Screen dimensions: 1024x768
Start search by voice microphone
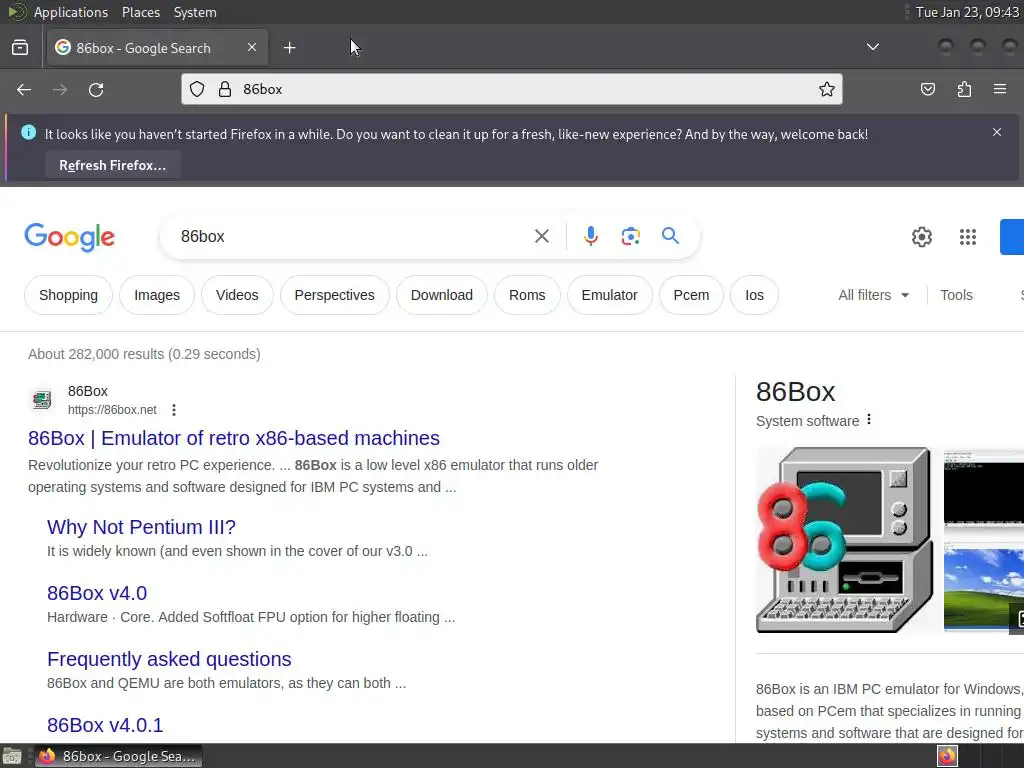(590, 236)
